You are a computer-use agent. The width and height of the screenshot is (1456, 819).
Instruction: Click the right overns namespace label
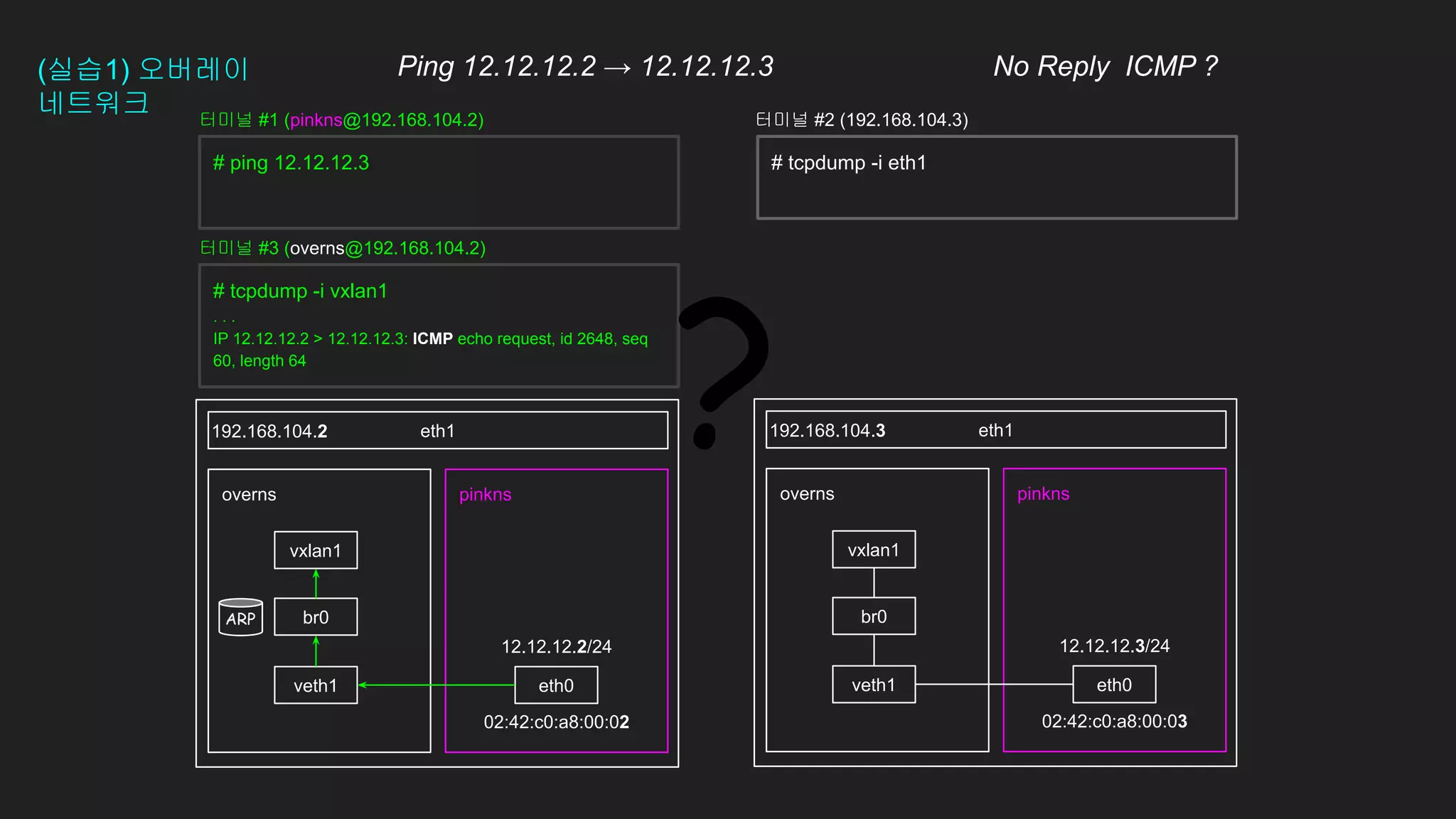(807, 494)
